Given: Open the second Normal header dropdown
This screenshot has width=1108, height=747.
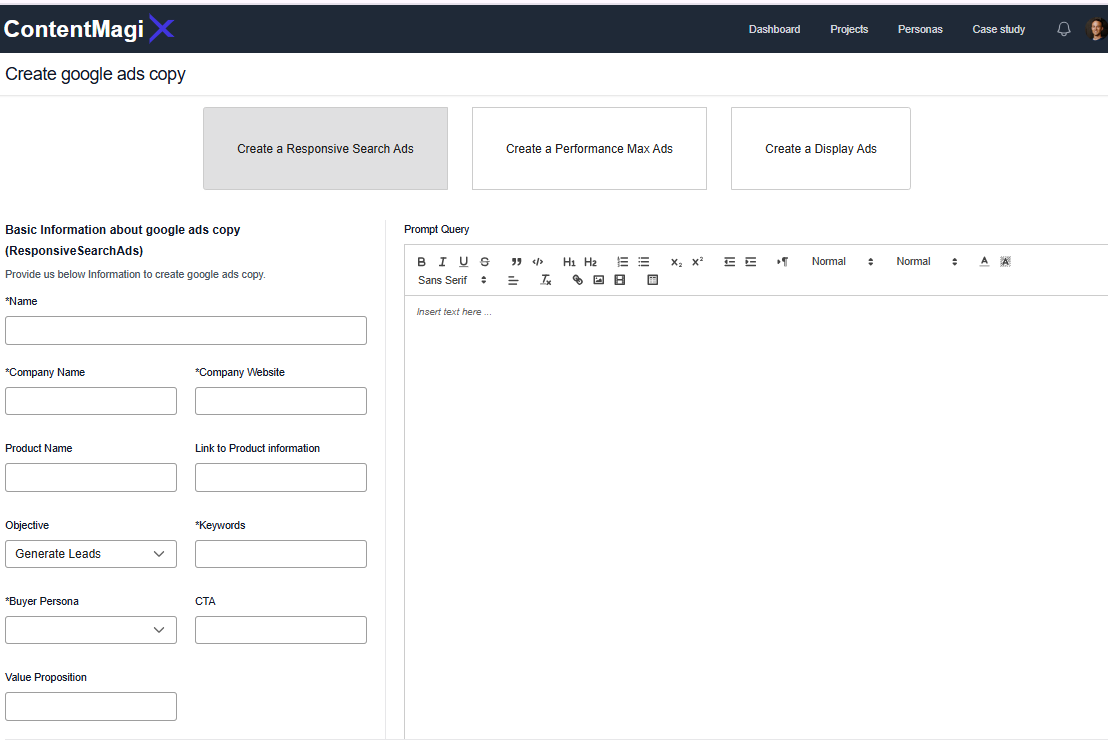Looking at the screenshot, I should click(x=927, y=261).
